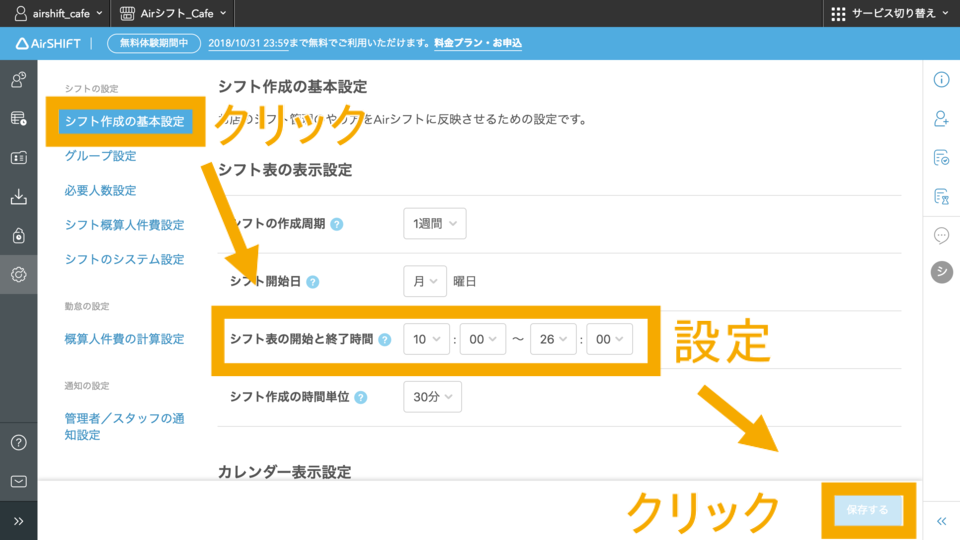Click the add staff icon in right panel
This screenshot has width=960, height=540.
point(941,118)
